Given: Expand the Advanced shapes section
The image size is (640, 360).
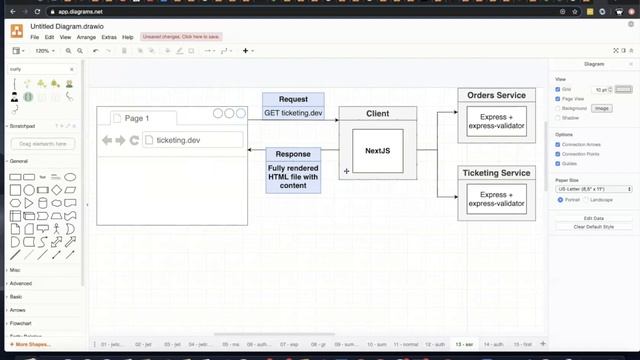Looking at the screenshot, I should point(20,283).
